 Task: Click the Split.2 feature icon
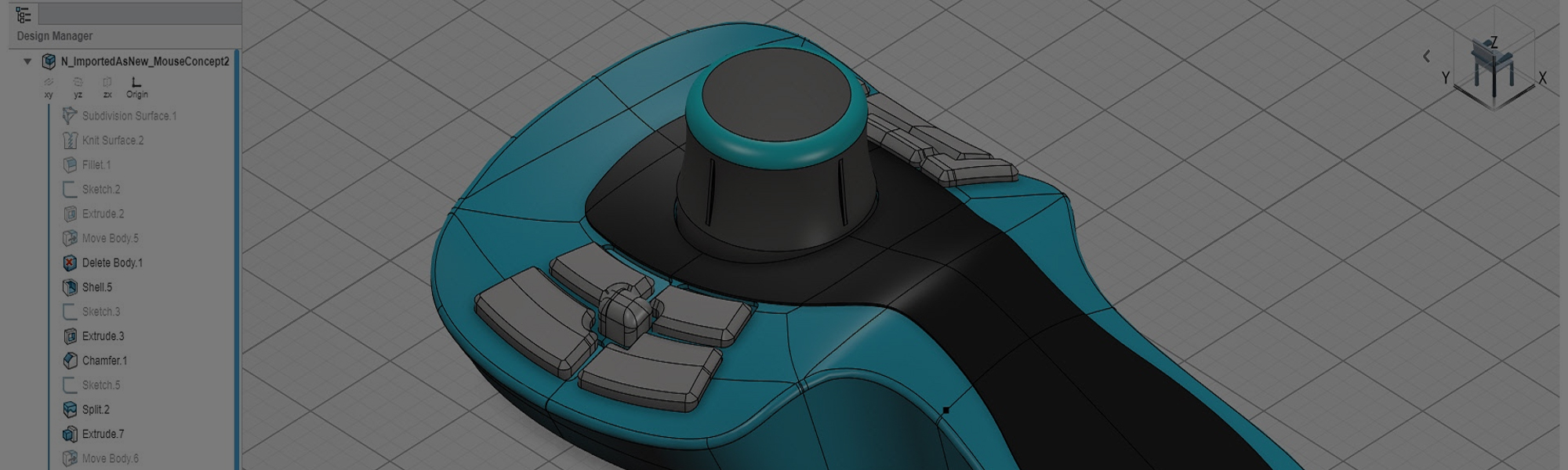point(70,410)
